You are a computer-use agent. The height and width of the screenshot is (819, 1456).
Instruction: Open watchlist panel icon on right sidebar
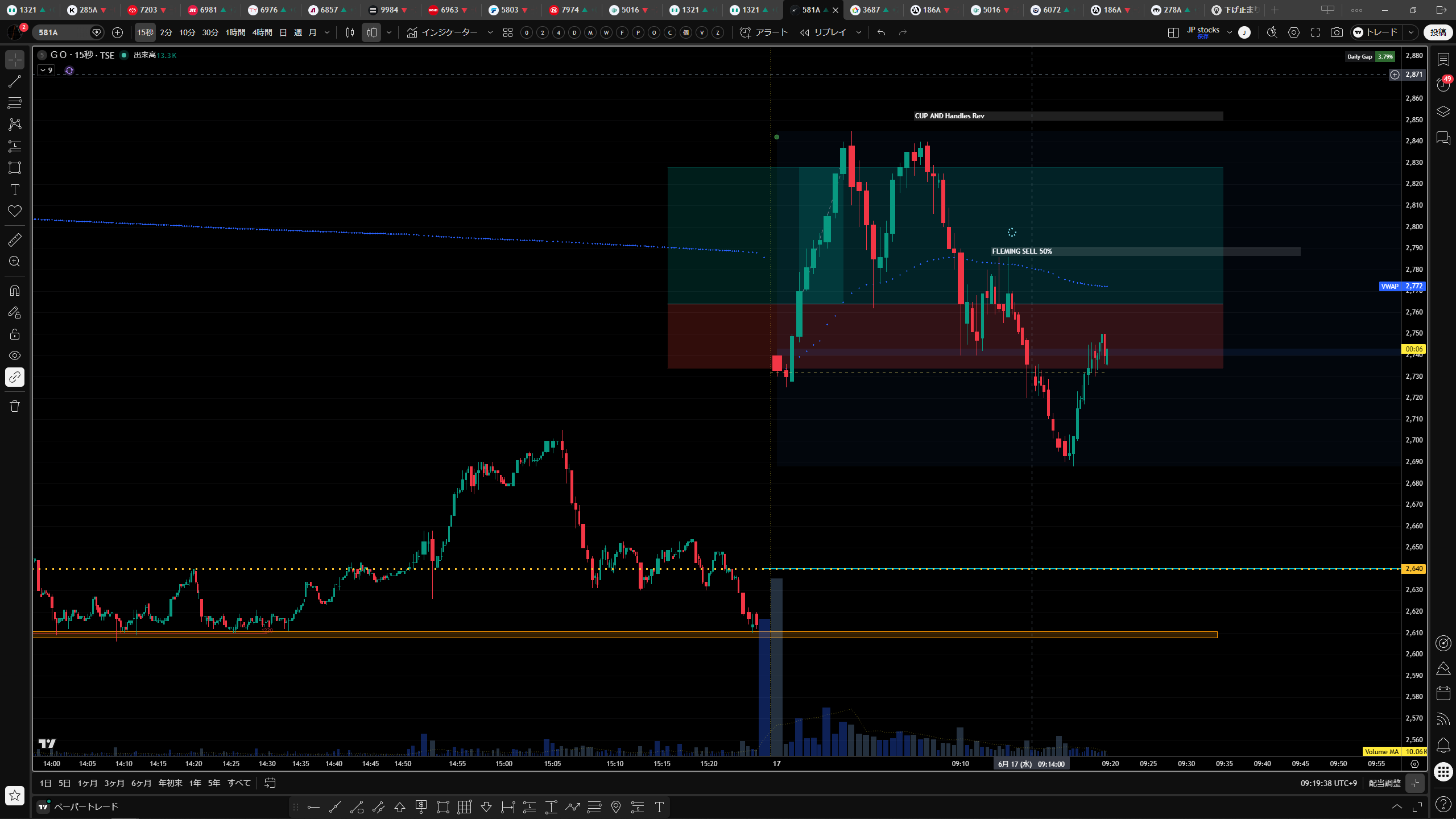[1443, 60]
